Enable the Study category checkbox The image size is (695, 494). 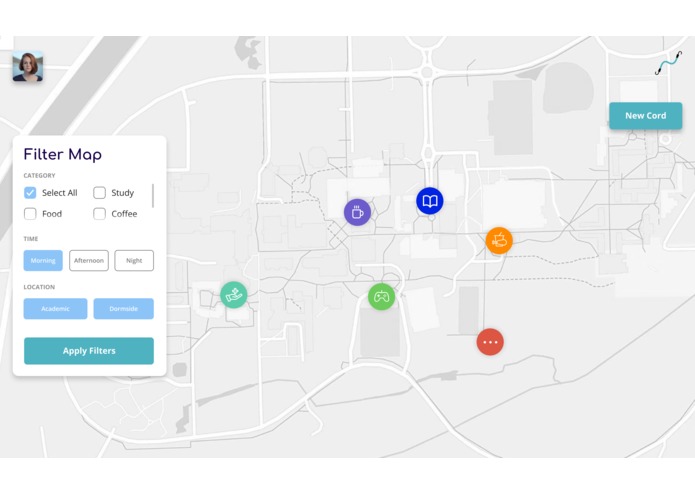click(99, 193)
